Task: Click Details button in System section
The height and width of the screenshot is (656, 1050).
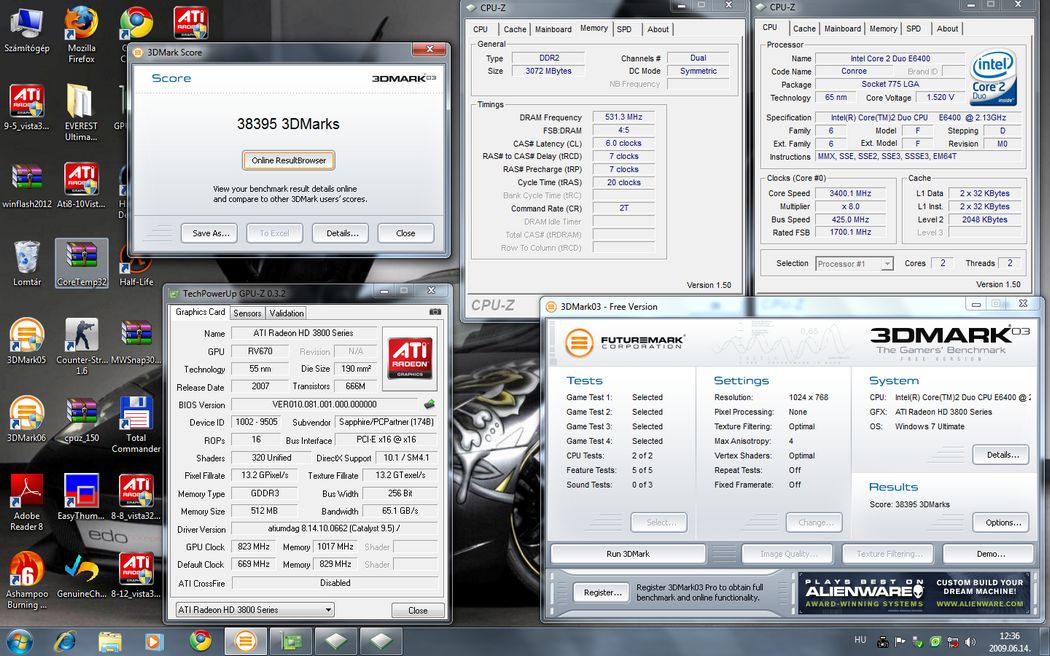Action: tap(1002, 455)
